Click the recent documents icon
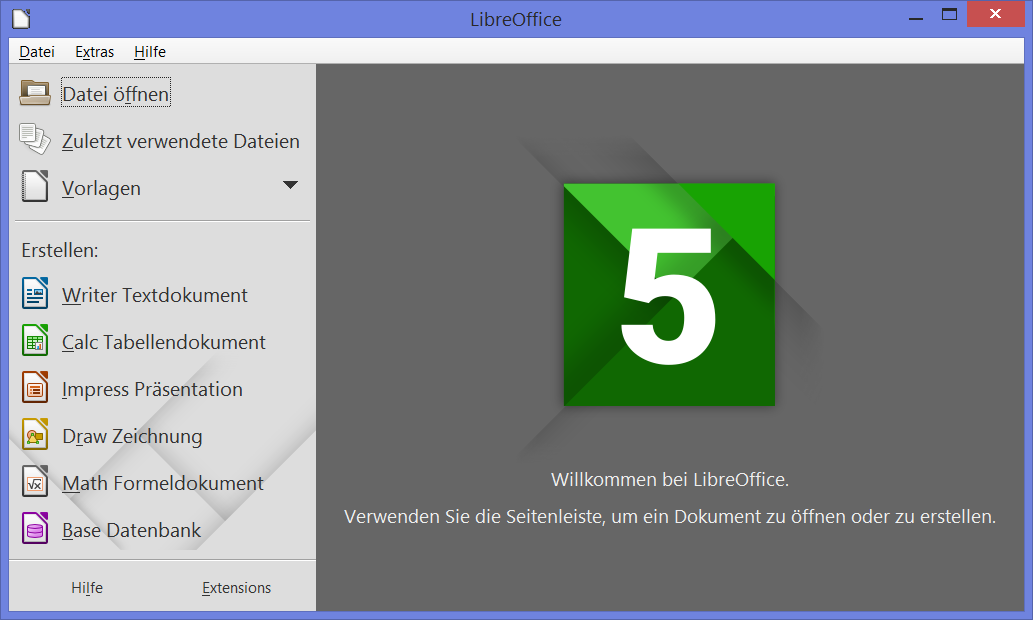The height and width of the screenshot is (620, 1033). pos(35,140)
